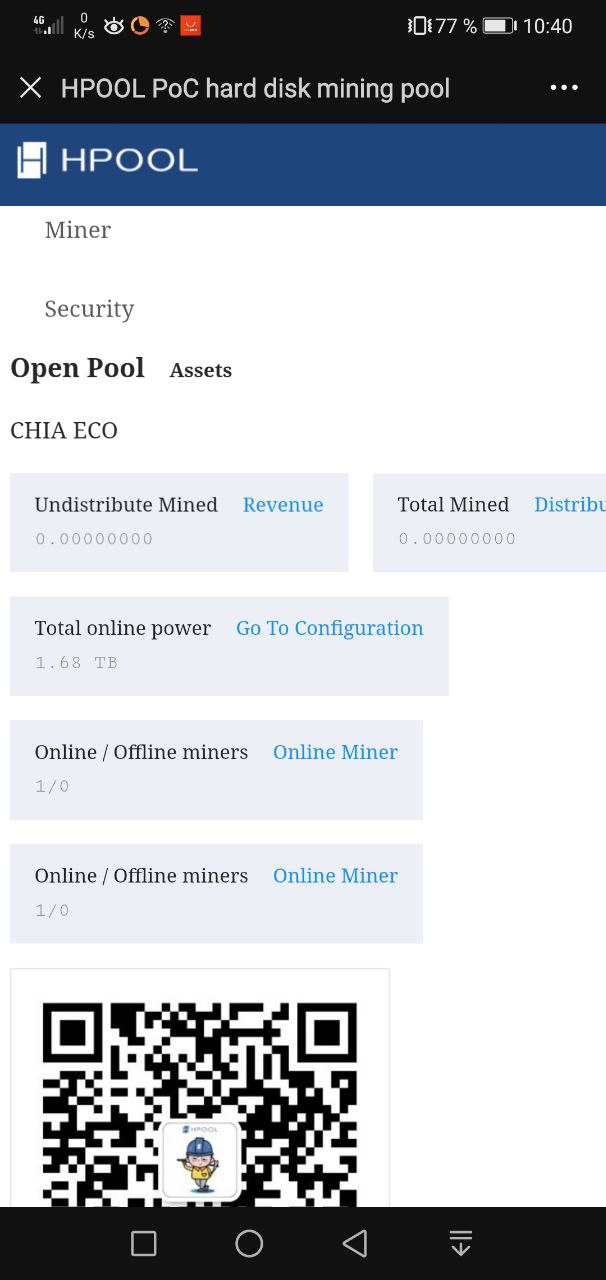Tap the red app notification icon in the status bar
Viewport: 606px width, 1280px height.
pyautogui.click(x=190, y=26)
